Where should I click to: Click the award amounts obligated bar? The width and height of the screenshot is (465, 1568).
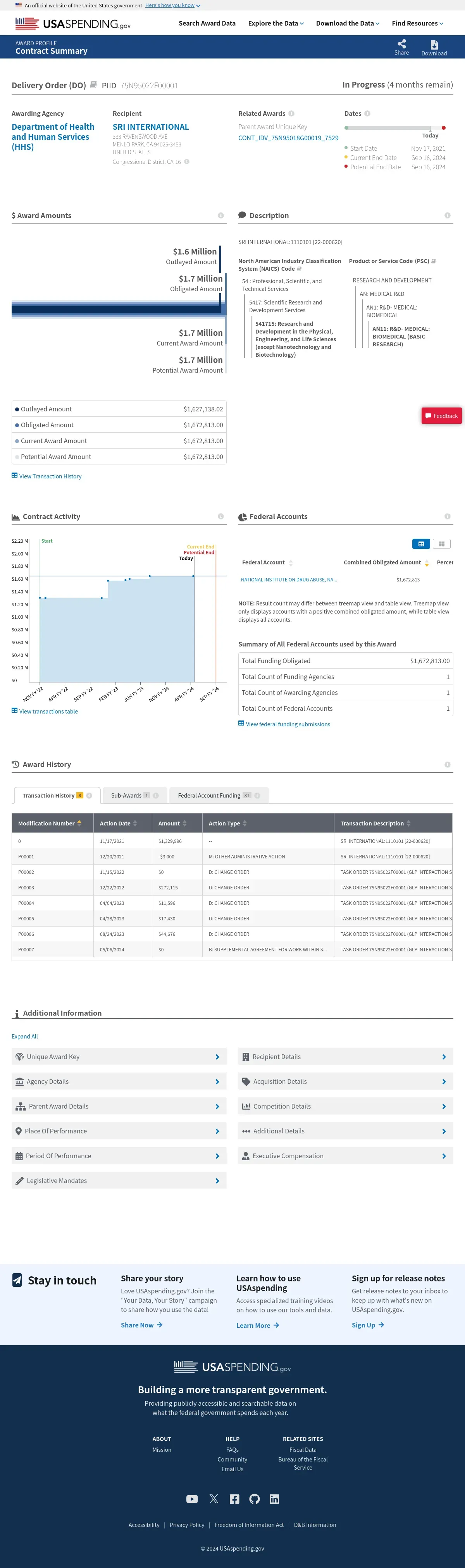[x=118, y=309]
